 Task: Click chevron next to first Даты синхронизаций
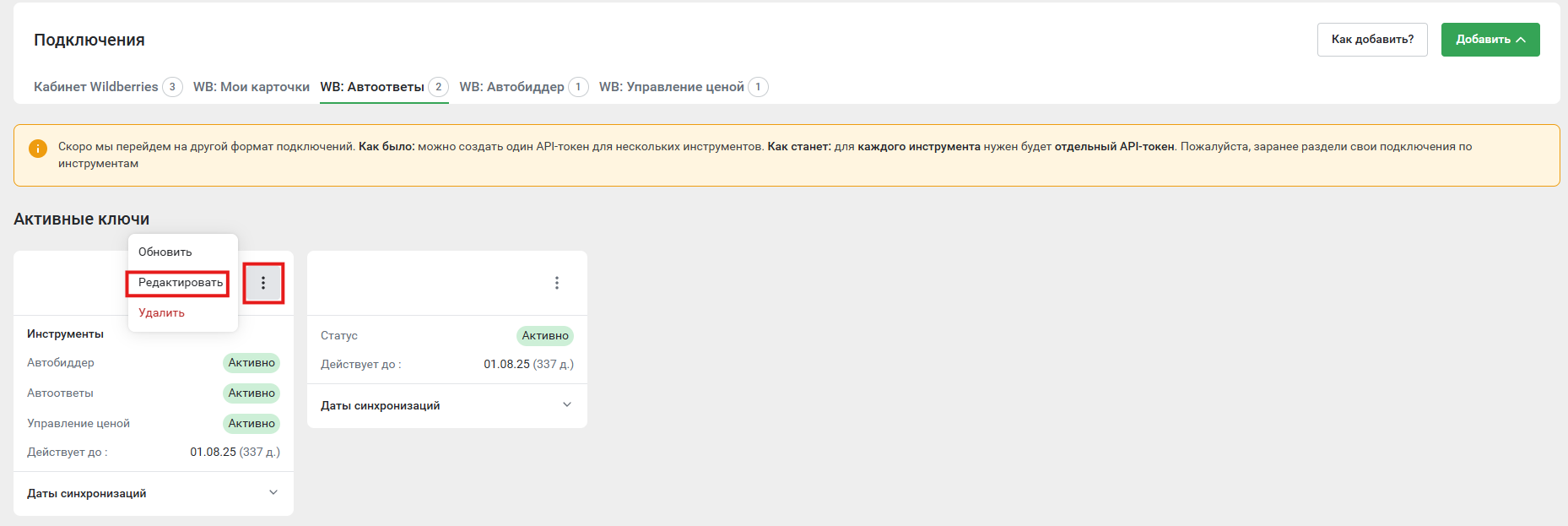(x=273, y=492)
